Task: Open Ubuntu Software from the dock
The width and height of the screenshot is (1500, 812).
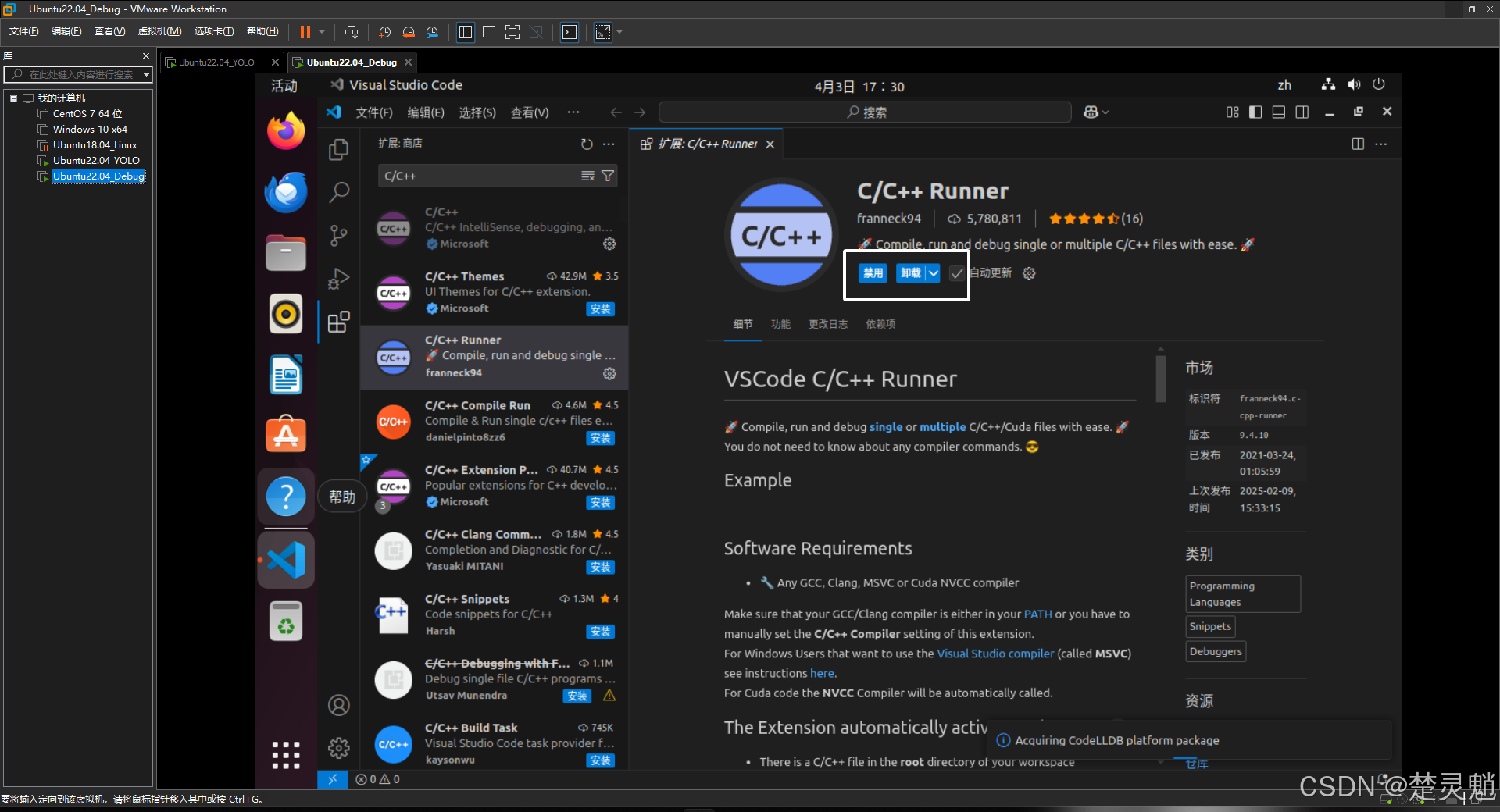Action: coord(286,434)
